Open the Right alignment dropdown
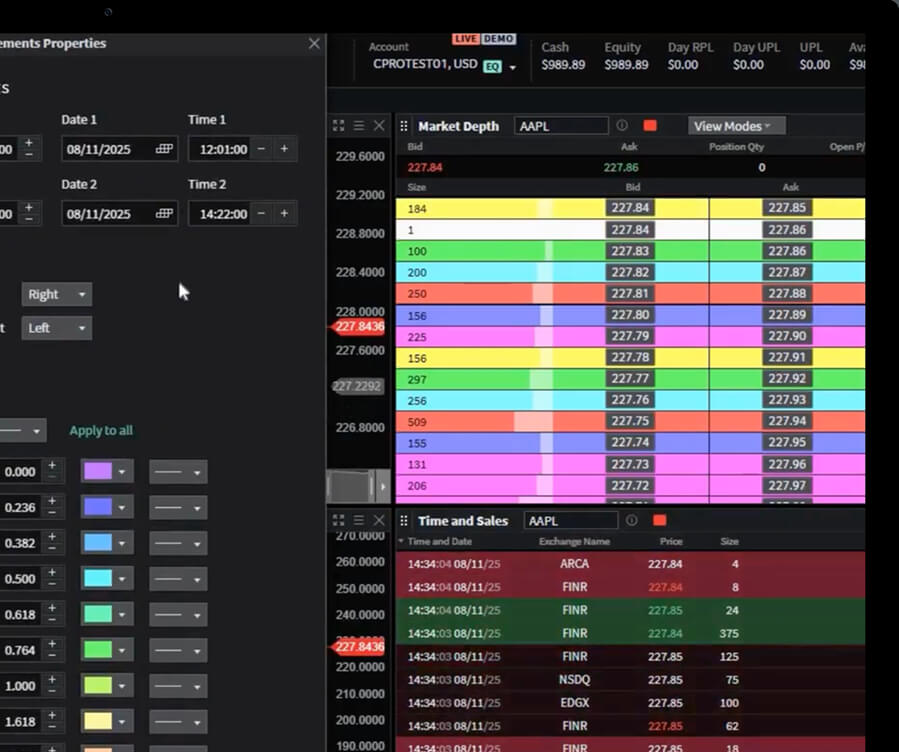Viewport: 899px width, 752px height. (56, 295)
